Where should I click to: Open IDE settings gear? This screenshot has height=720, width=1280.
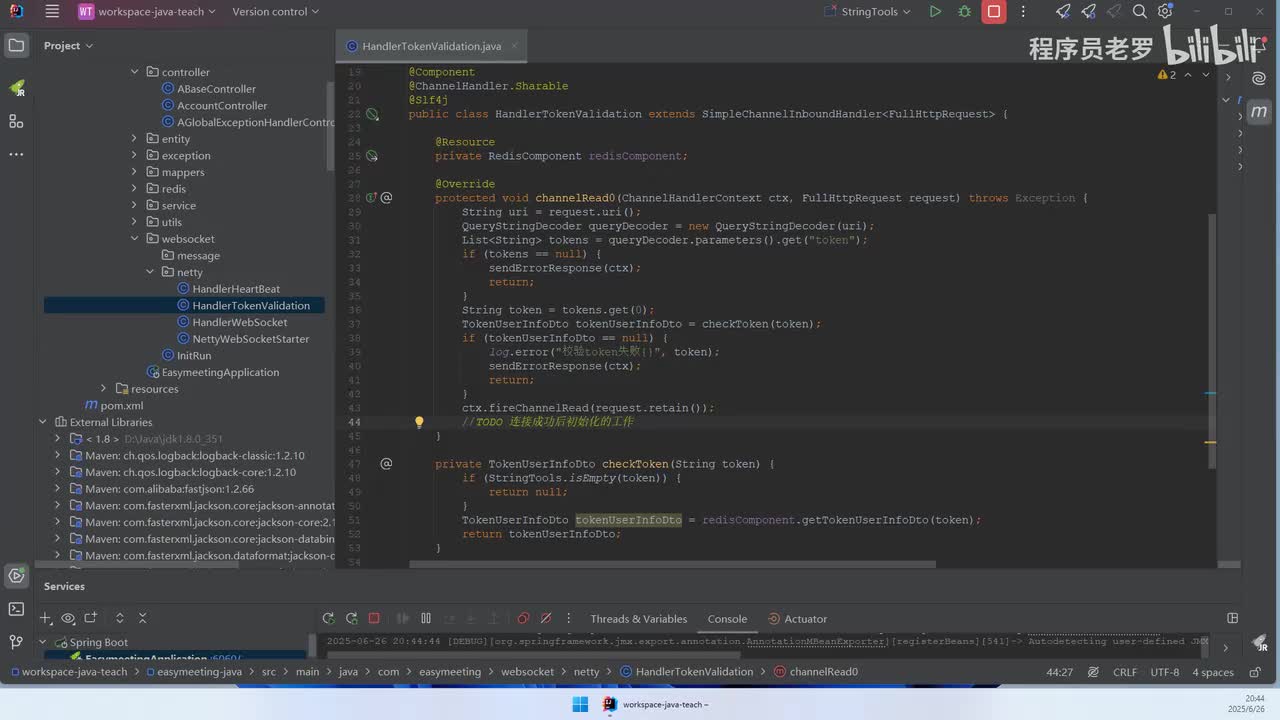[x=1165, y=12]
